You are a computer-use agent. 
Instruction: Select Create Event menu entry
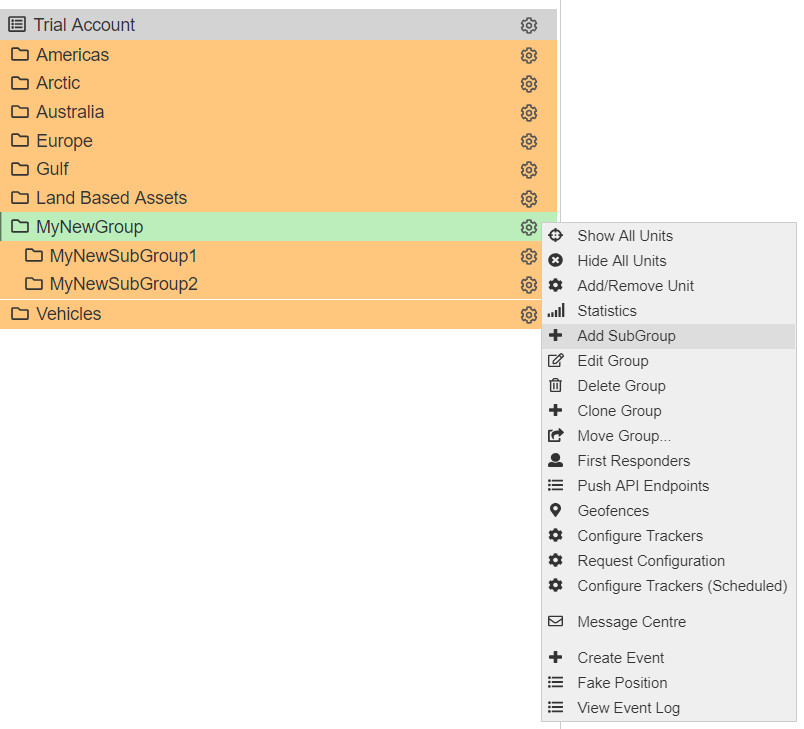point(669,658)
